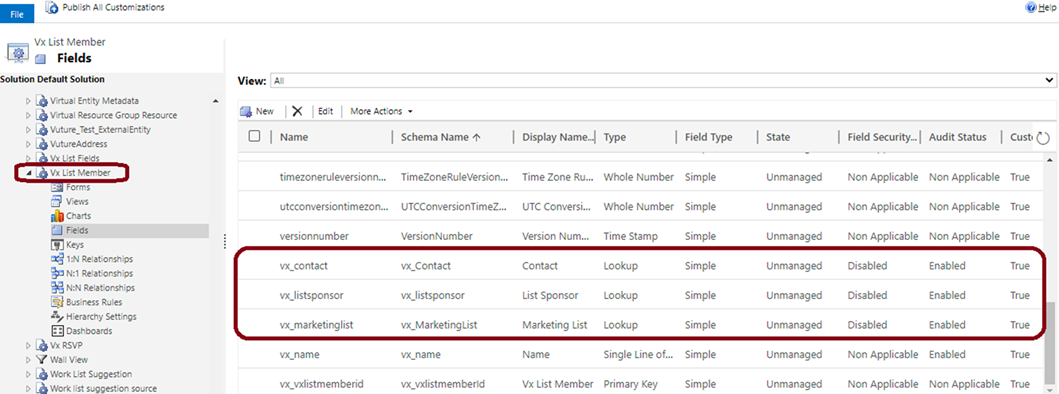Collapse the Vx List Member node
The width and height of the screenshot is (1059, 394).
[28, 173]
